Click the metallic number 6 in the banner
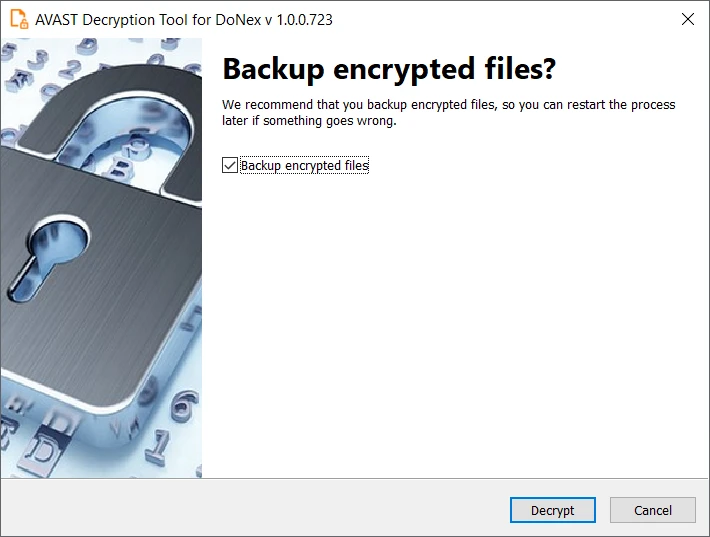Viewport: 710px width, 537px height. point(185,404)
